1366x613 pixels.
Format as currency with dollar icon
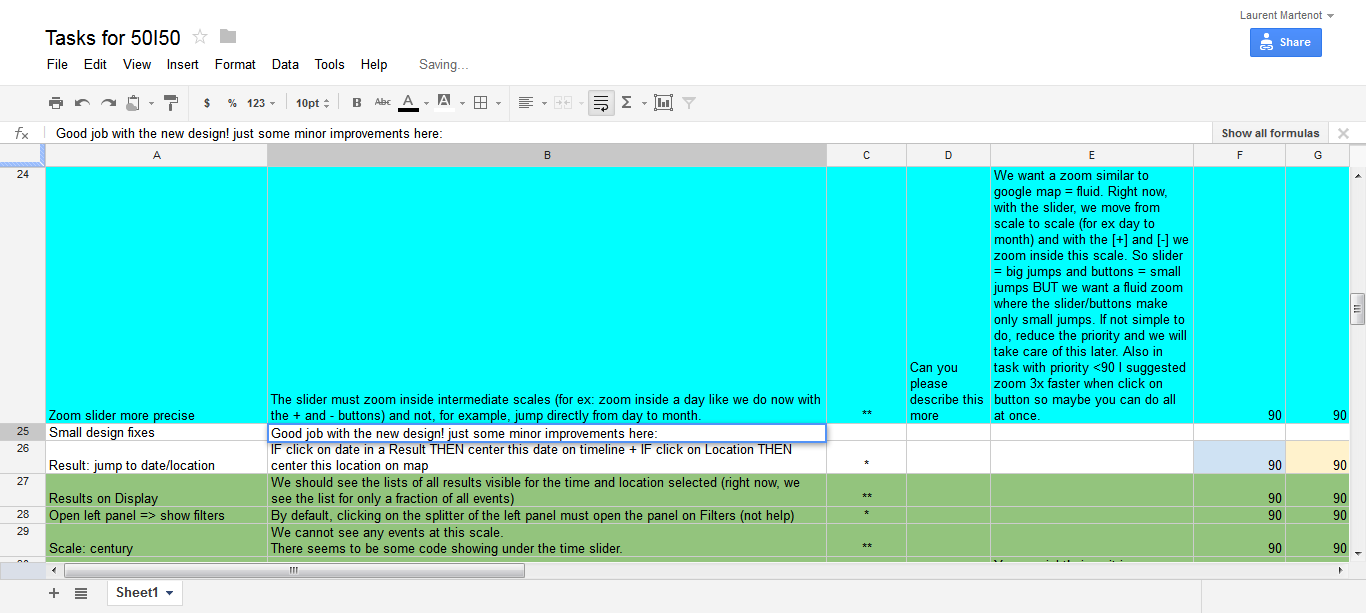tap(207, 103)
